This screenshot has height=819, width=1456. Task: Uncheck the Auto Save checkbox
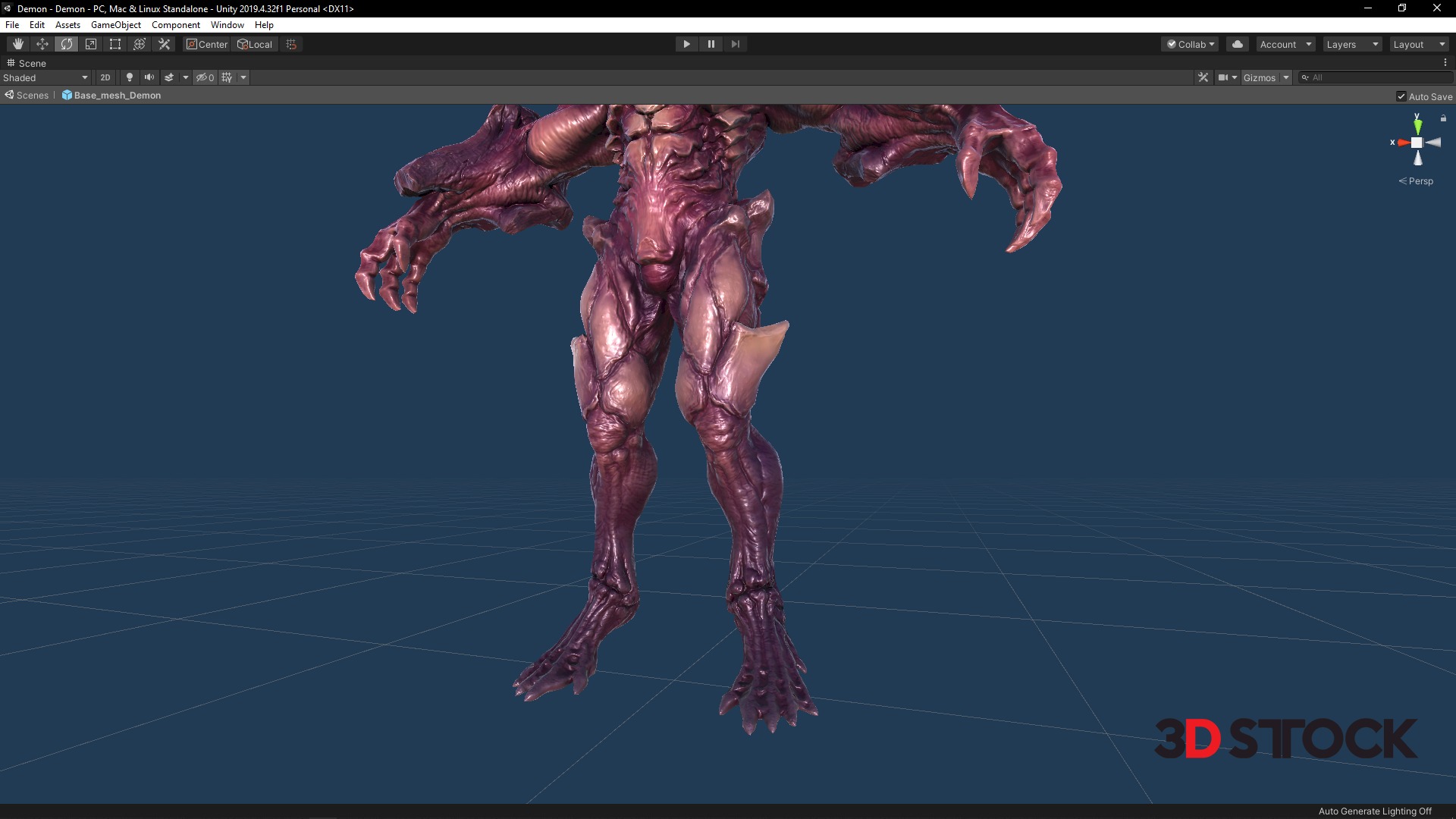(1401, 96)
